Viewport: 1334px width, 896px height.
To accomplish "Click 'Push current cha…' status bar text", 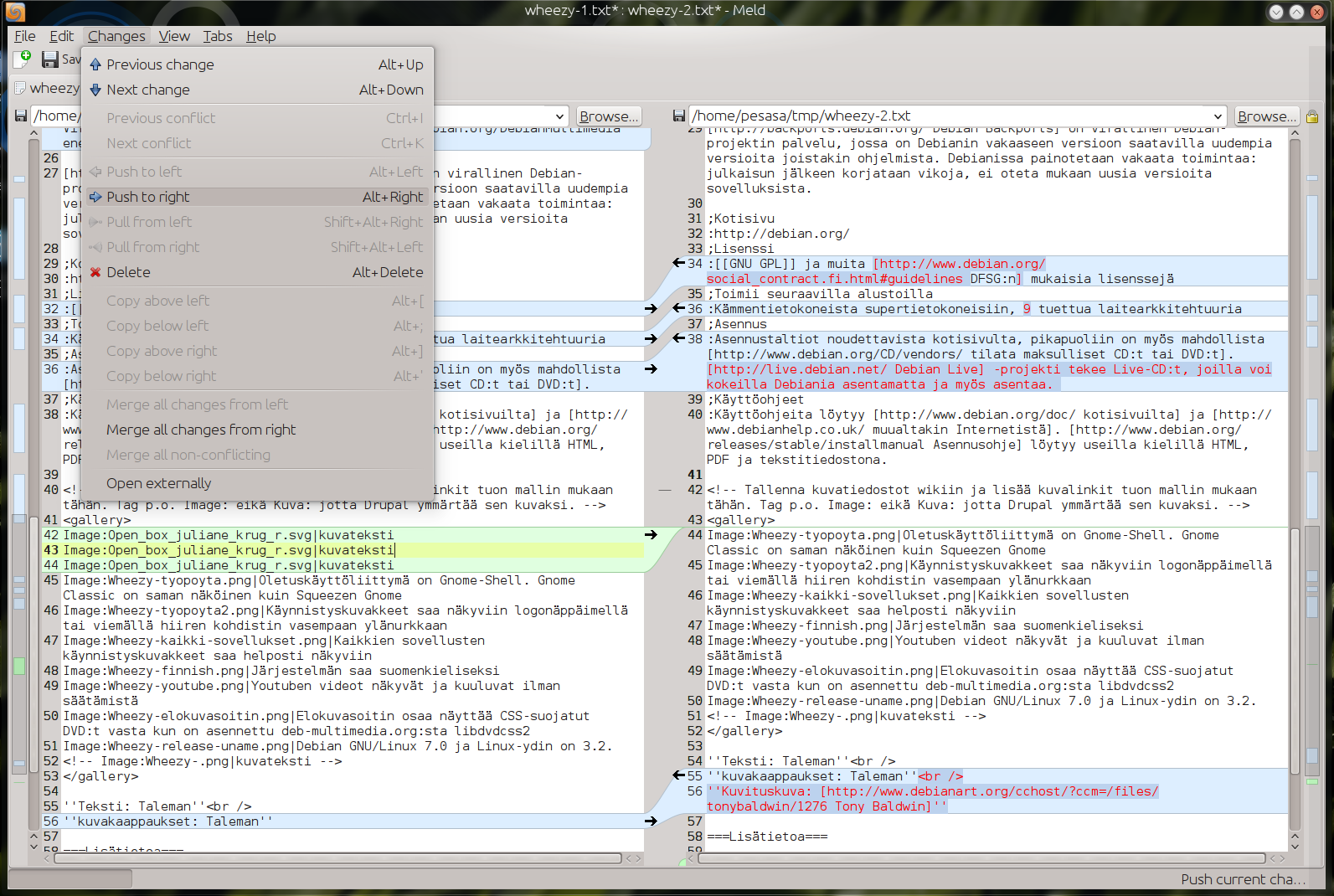I will point(1243,879).
